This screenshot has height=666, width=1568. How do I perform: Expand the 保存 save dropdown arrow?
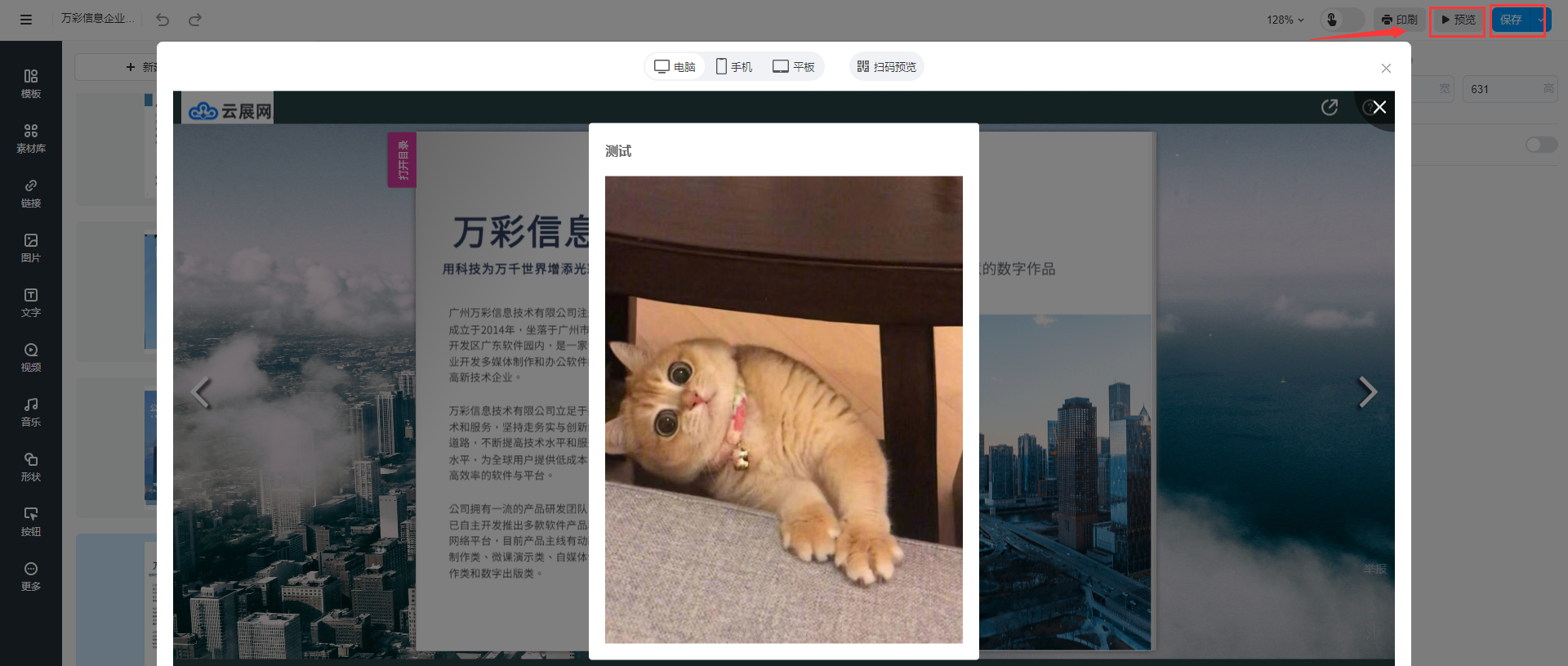1540,20
